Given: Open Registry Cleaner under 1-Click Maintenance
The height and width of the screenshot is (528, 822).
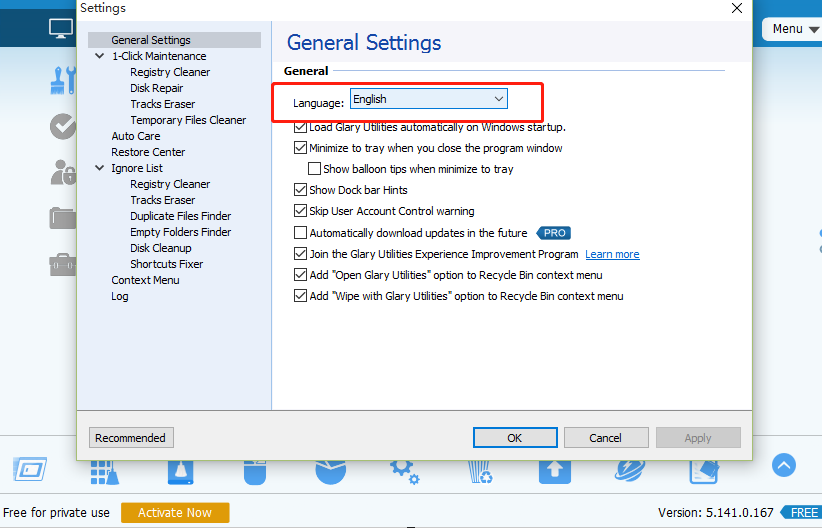Looking at the screenshot, I should [x=170, y=72].
